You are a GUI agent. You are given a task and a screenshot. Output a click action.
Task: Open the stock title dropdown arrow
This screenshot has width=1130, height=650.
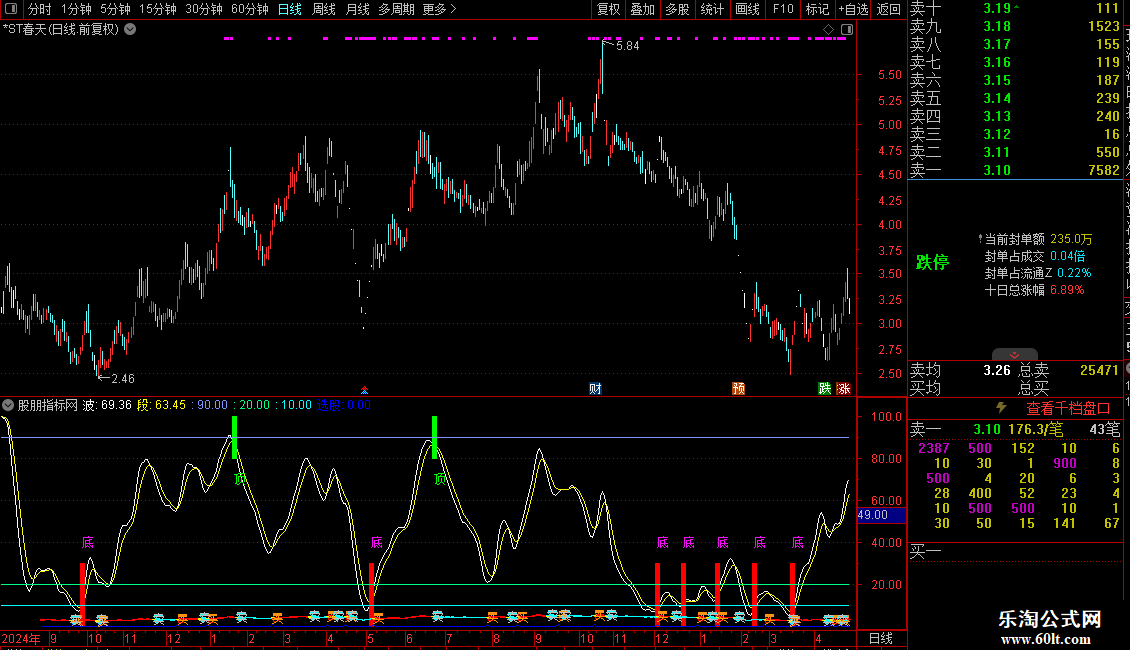click(130, 30)
